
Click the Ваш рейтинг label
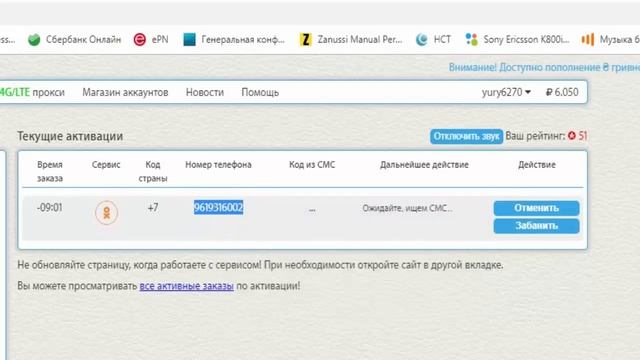[535, 136]
